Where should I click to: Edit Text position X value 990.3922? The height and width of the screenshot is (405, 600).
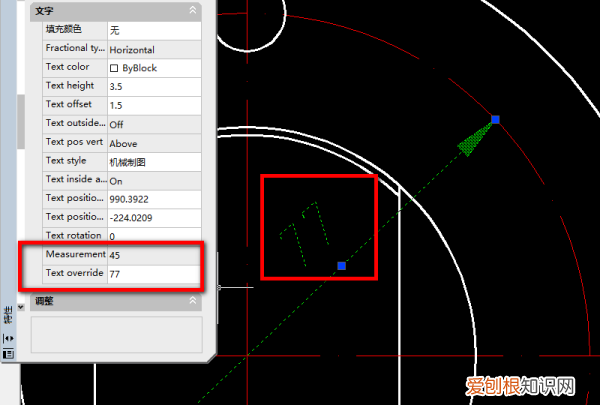[153, 199]
